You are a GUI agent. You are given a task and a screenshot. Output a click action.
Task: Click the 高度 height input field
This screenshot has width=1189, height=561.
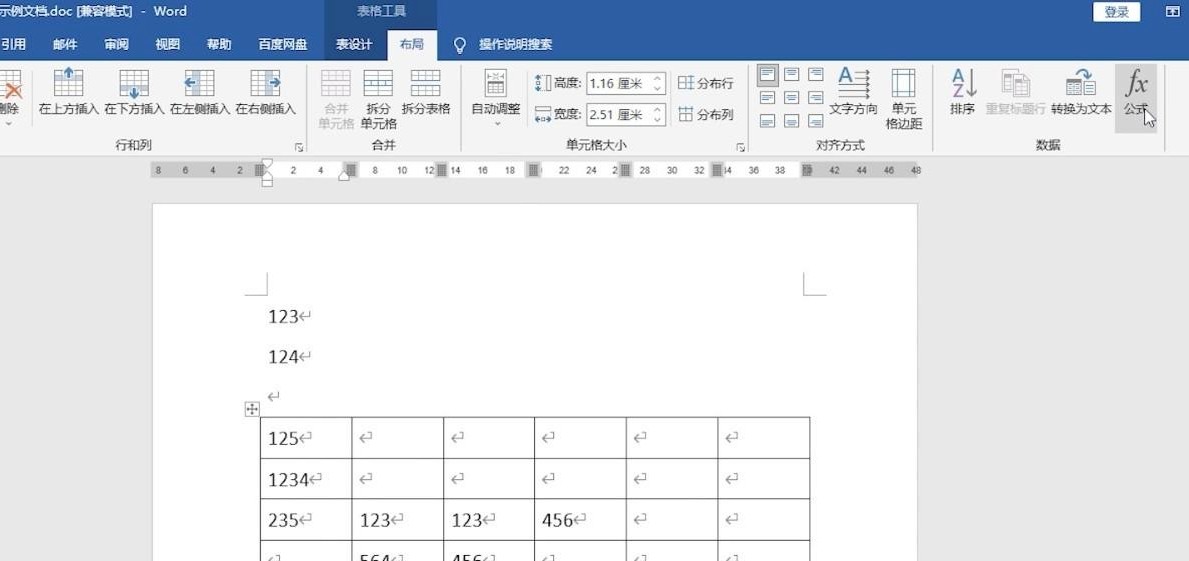[x=618, y=84]
